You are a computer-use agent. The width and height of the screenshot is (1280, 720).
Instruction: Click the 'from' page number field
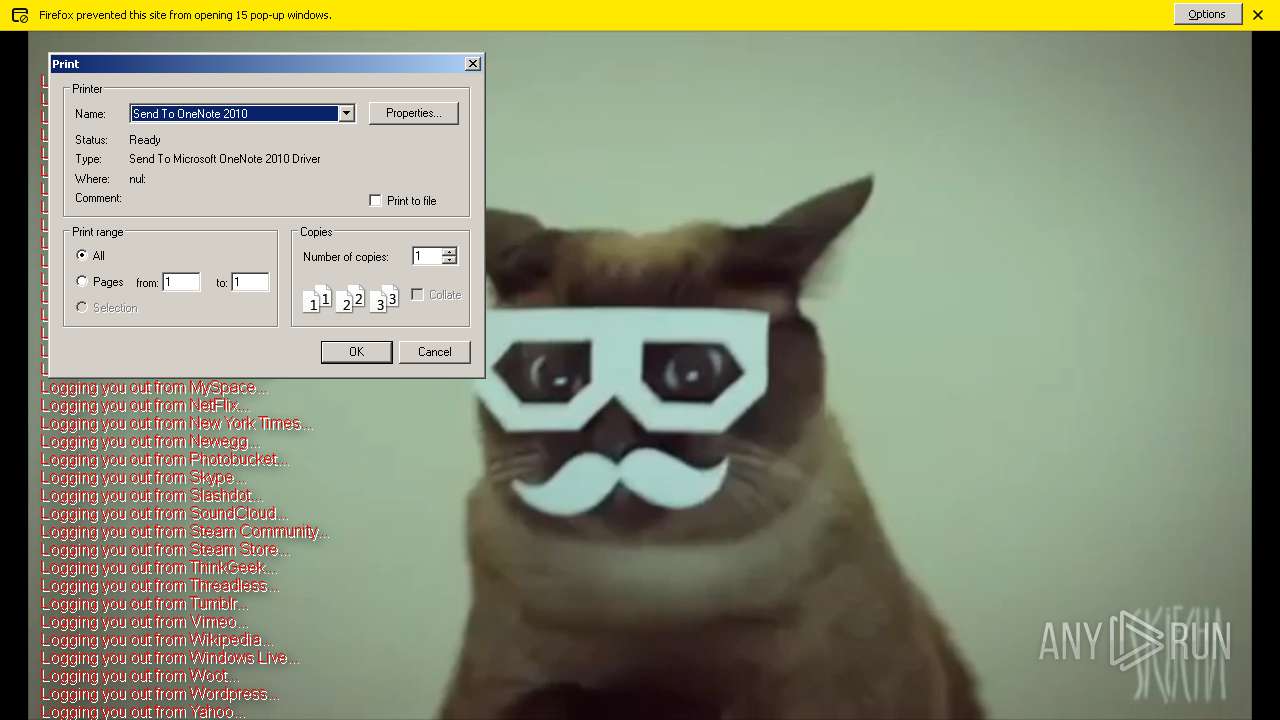181,282
